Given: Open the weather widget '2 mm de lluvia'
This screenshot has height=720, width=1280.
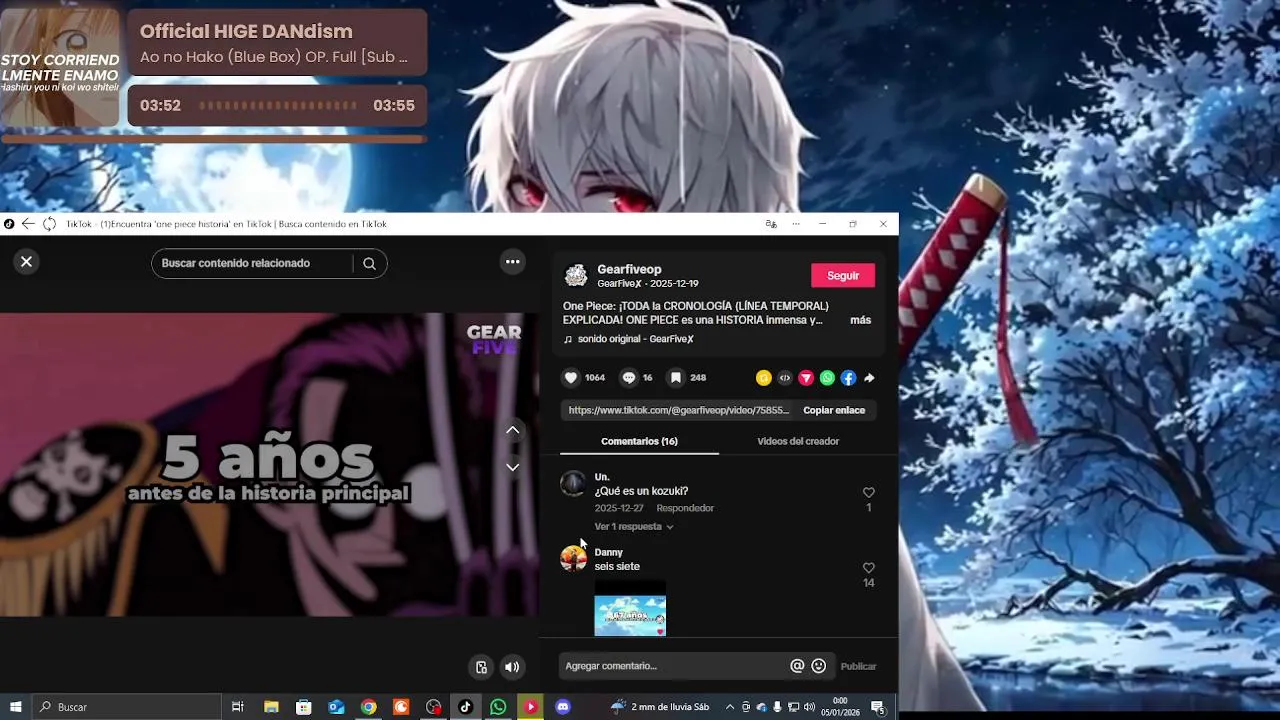Looking at the screenshot, I should point(660,707).
